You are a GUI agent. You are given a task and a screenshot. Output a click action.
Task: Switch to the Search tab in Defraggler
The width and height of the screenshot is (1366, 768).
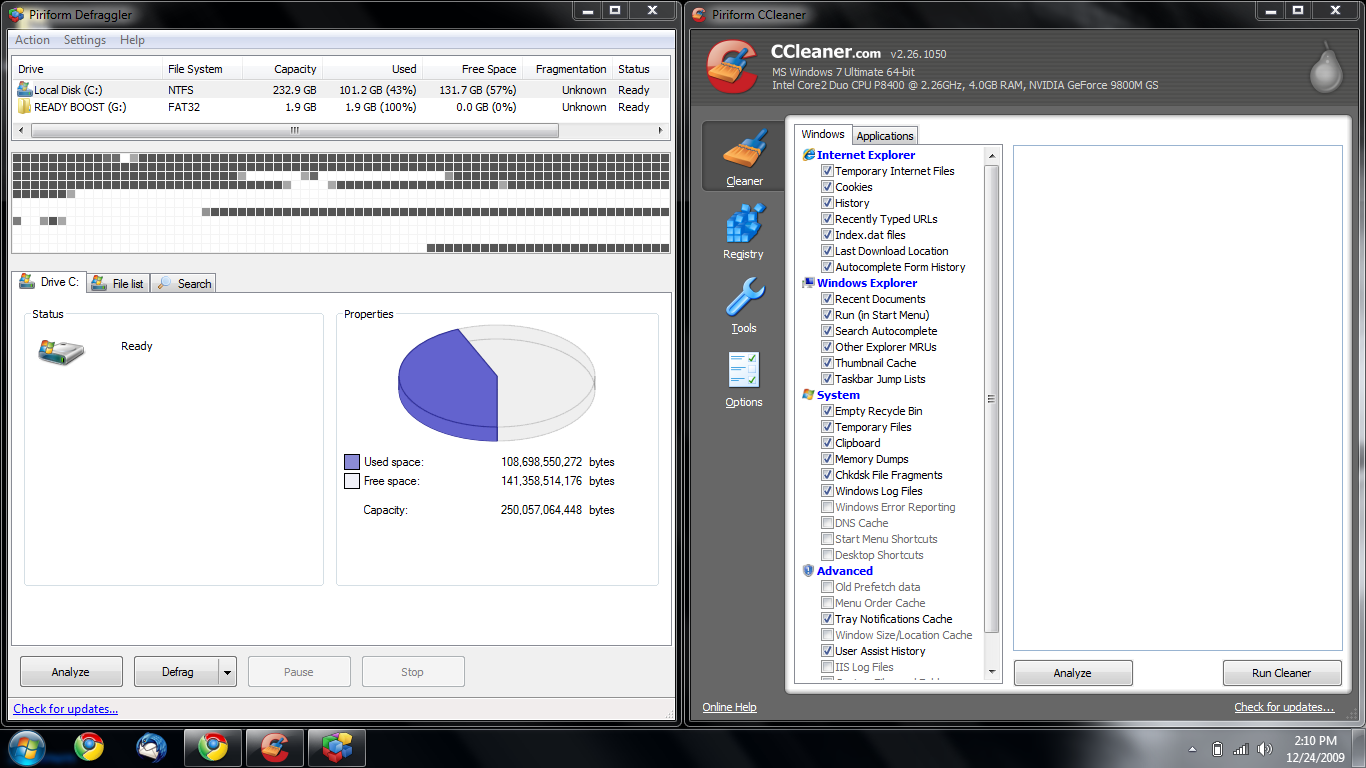tap(184, 283)
